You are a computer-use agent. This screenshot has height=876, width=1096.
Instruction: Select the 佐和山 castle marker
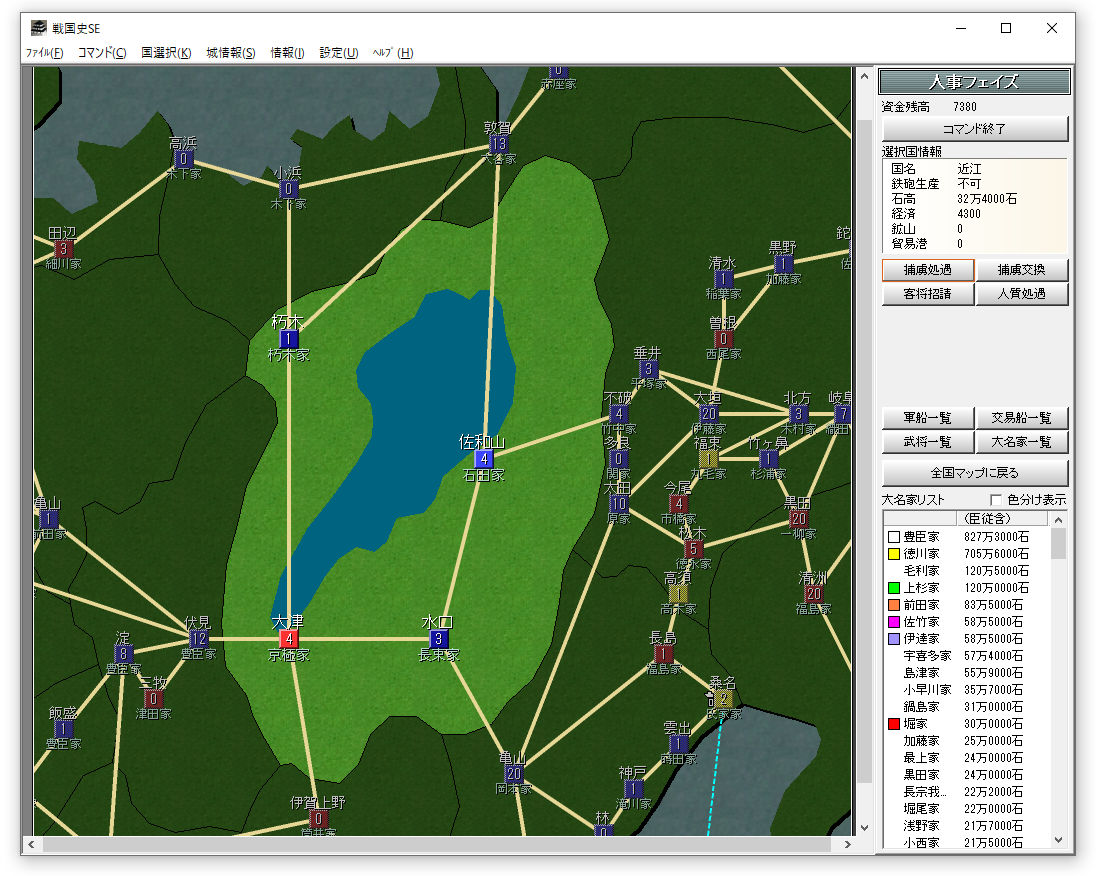(x=484, y=459)
